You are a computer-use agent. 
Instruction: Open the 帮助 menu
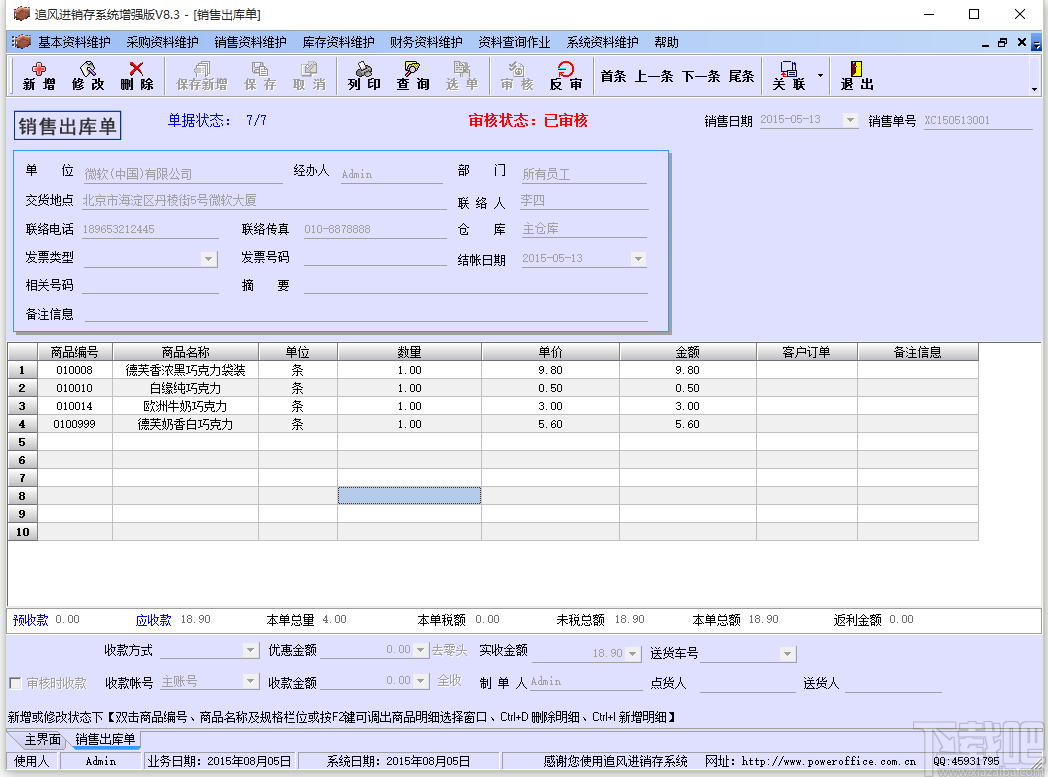pos(666,42)
